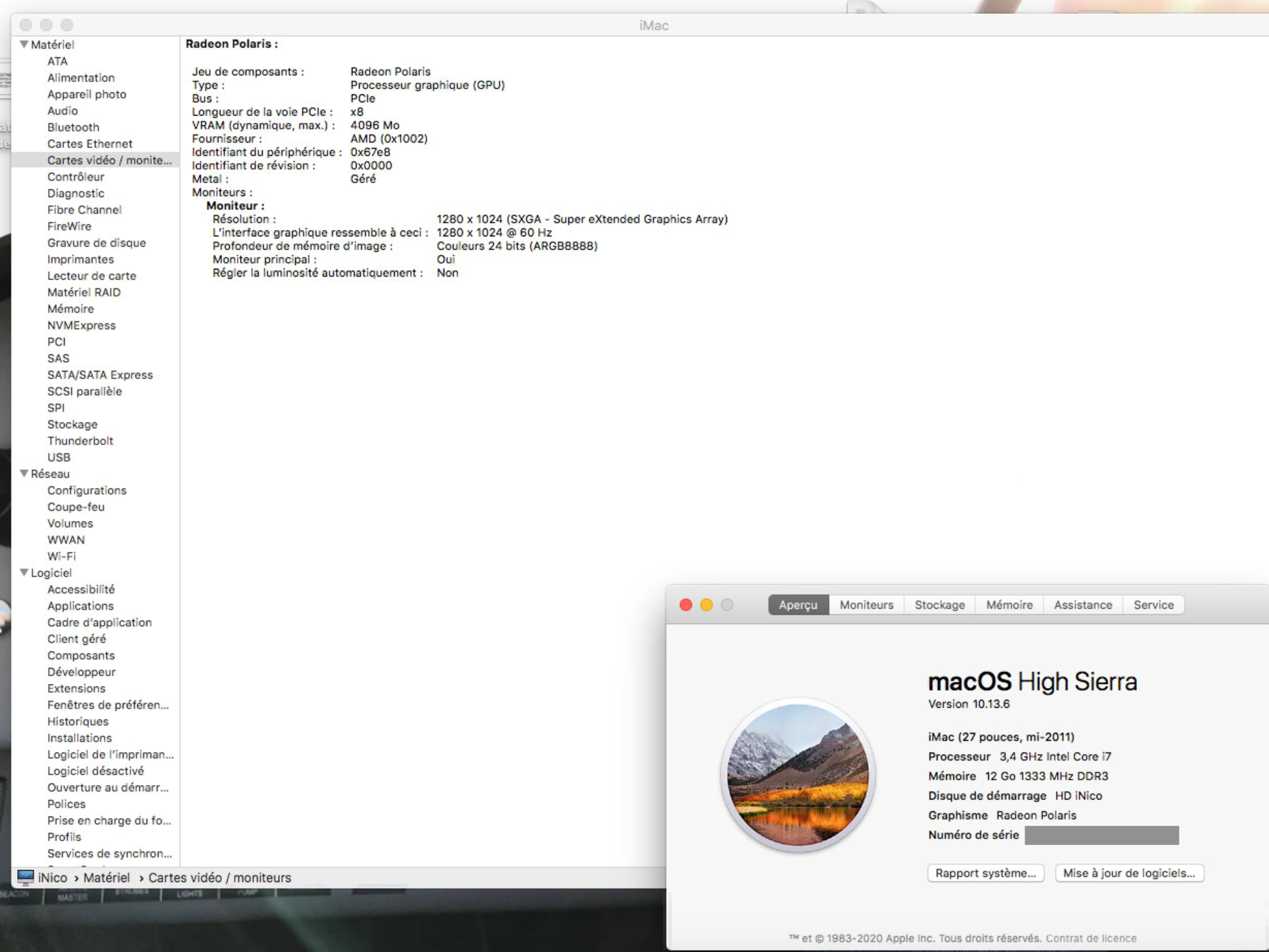Screen dimensions: 1269x952
Task: Open the Service tab
Action: coord(1153,605)
